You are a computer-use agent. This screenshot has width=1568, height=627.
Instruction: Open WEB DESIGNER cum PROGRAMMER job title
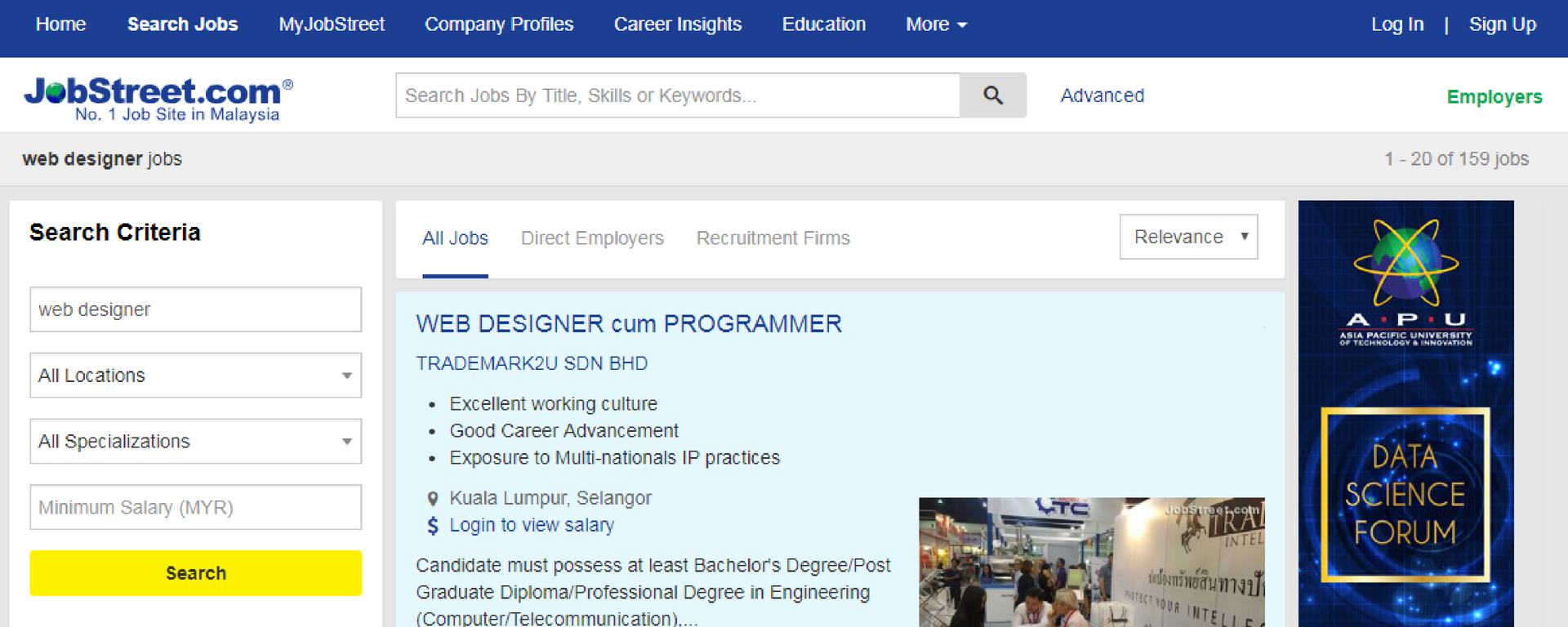(x=629, y=324)
